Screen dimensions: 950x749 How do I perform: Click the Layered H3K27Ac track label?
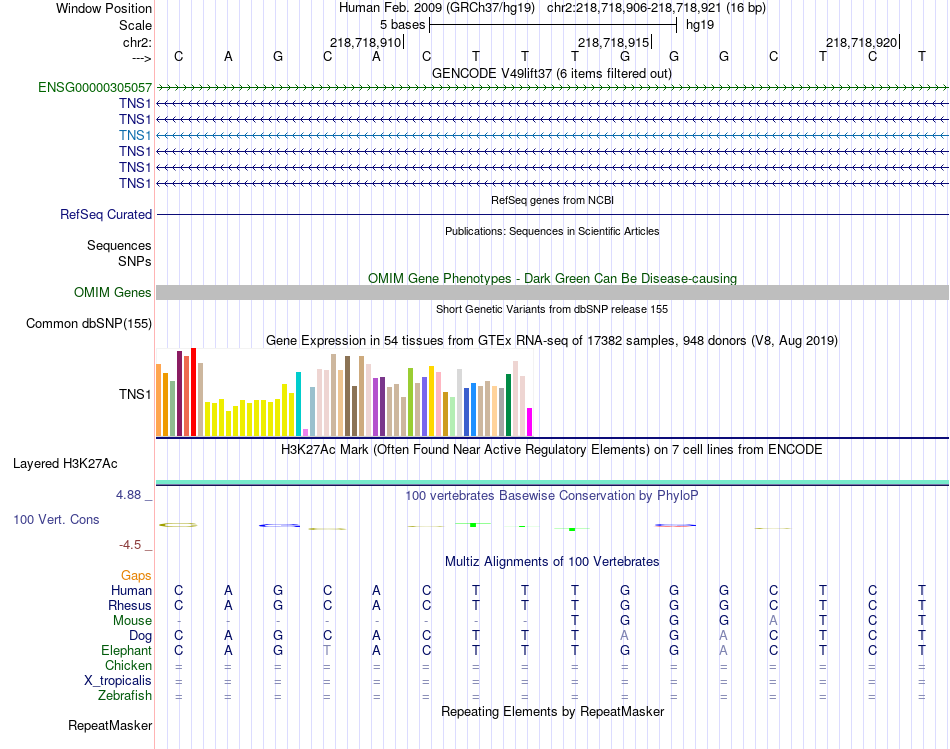tap(65, 464)
